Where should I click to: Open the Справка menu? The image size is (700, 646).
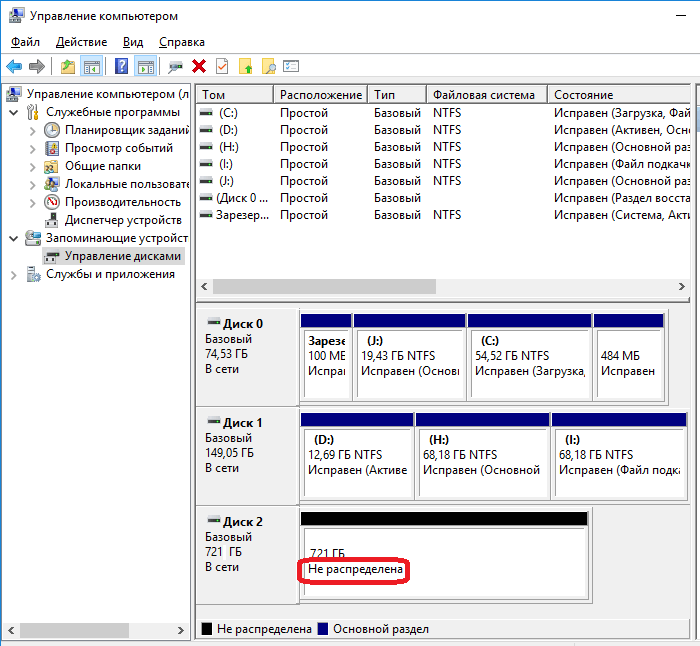[182, 42]
